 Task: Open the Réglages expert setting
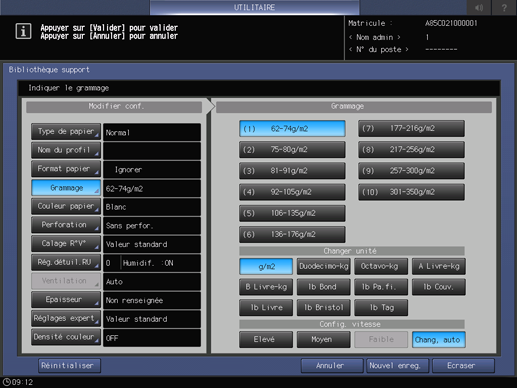pos(66,318)
